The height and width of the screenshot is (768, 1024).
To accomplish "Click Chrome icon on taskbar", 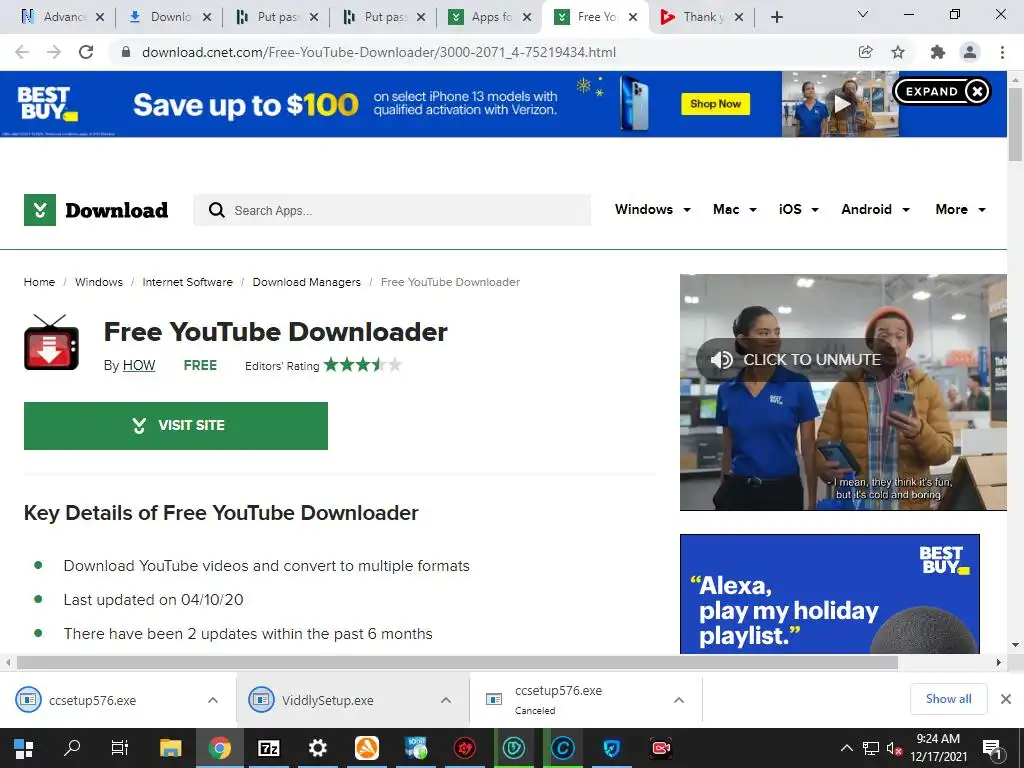I will (219, 748).
